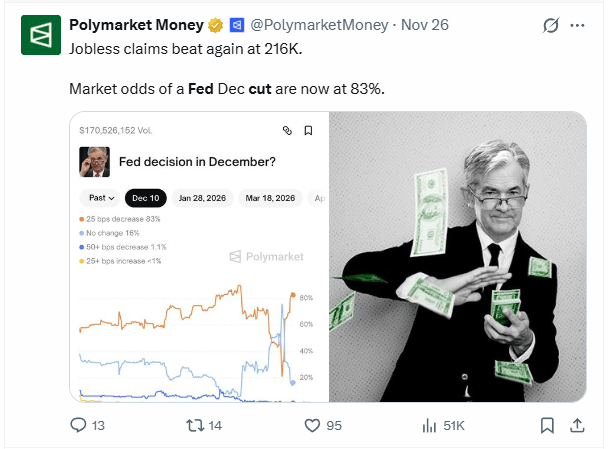Viewport: 616px width, 449px height.
Task: Open Polymarket Money profile avatar
Action: 41,35
